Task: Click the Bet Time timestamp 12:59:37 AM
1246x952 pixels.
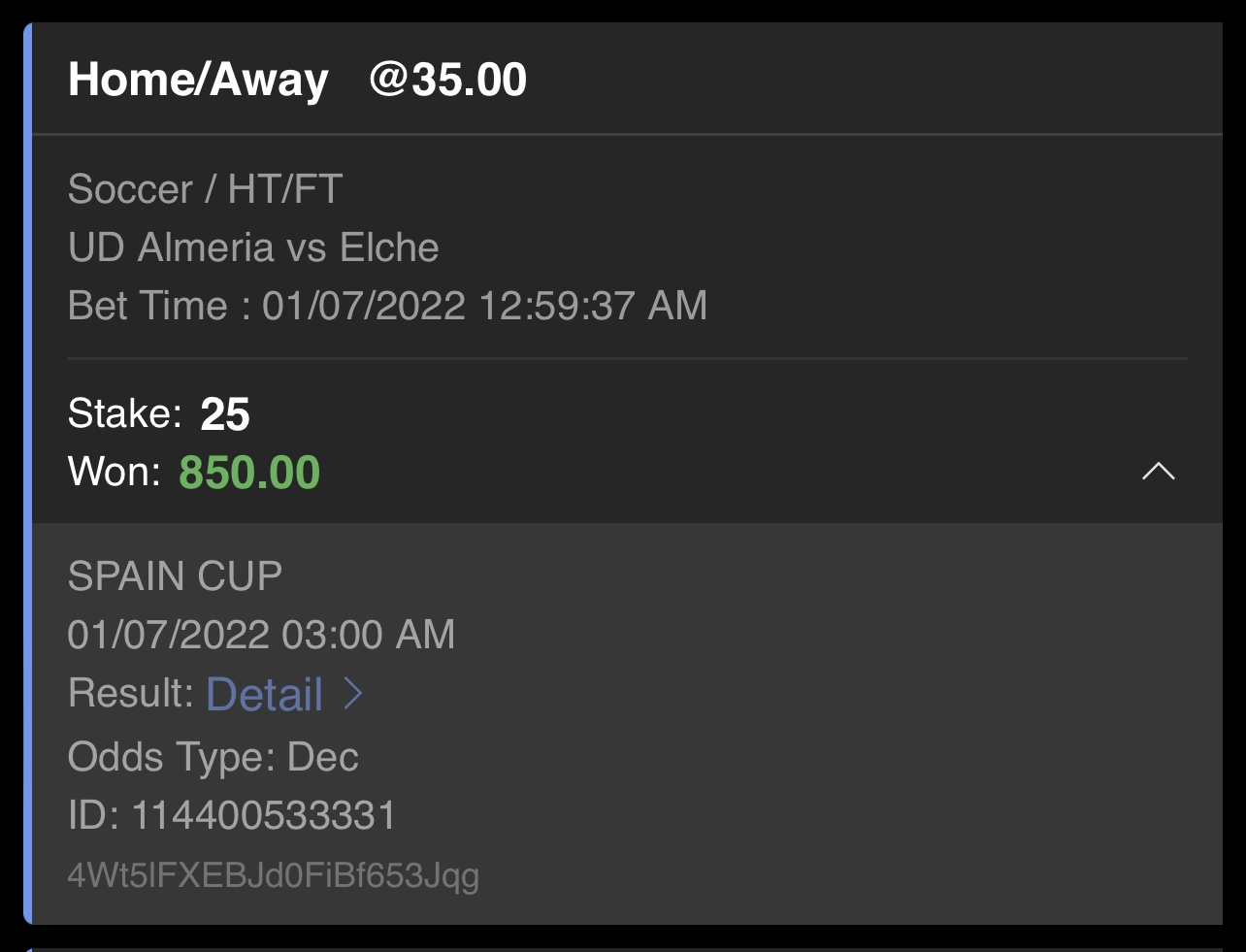Action: point(593,306)
